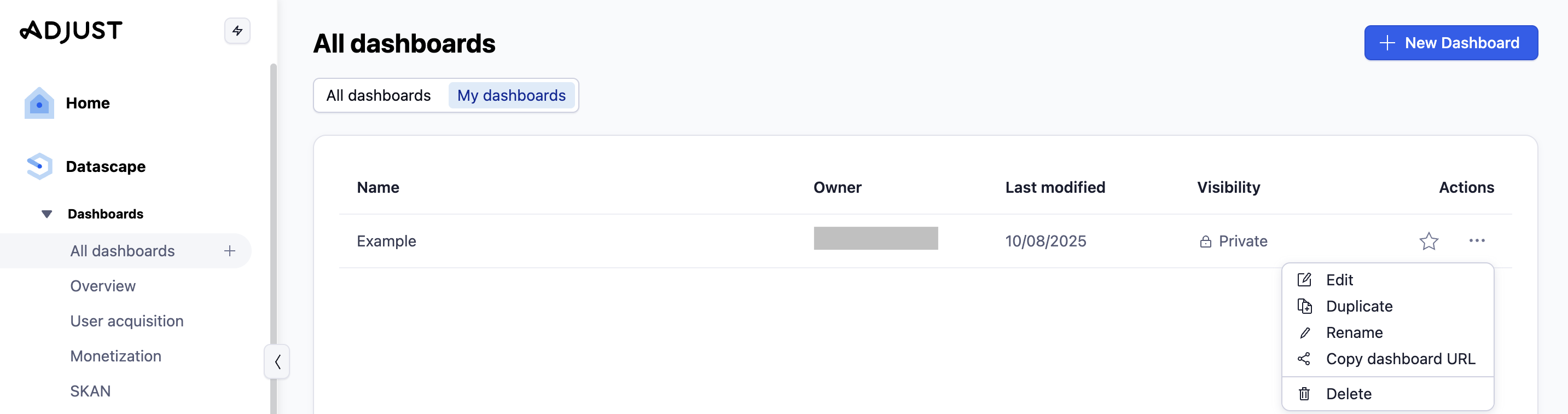Click the Datascape logo icon
This screenshot has width=1568, height=414.
pyautogui.click(x=39, y=166)
